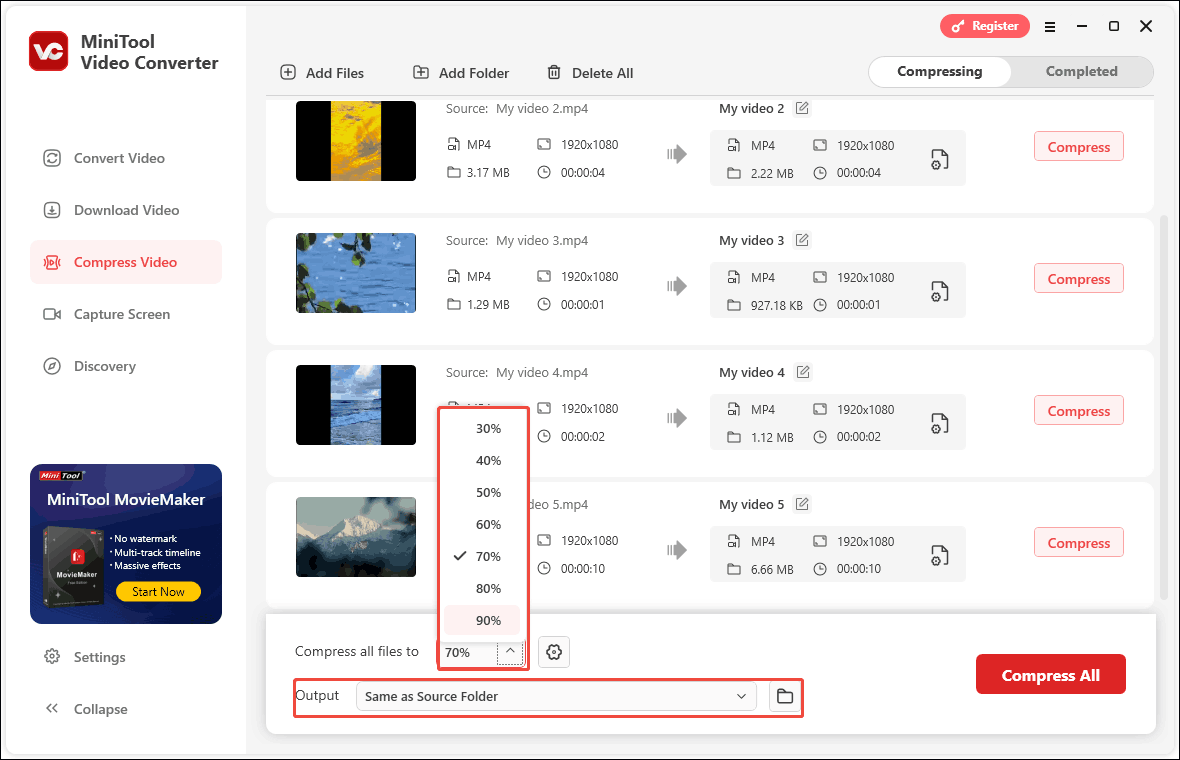
Task: Edit the name of My video 2
Action: click(x=802, y=108)
